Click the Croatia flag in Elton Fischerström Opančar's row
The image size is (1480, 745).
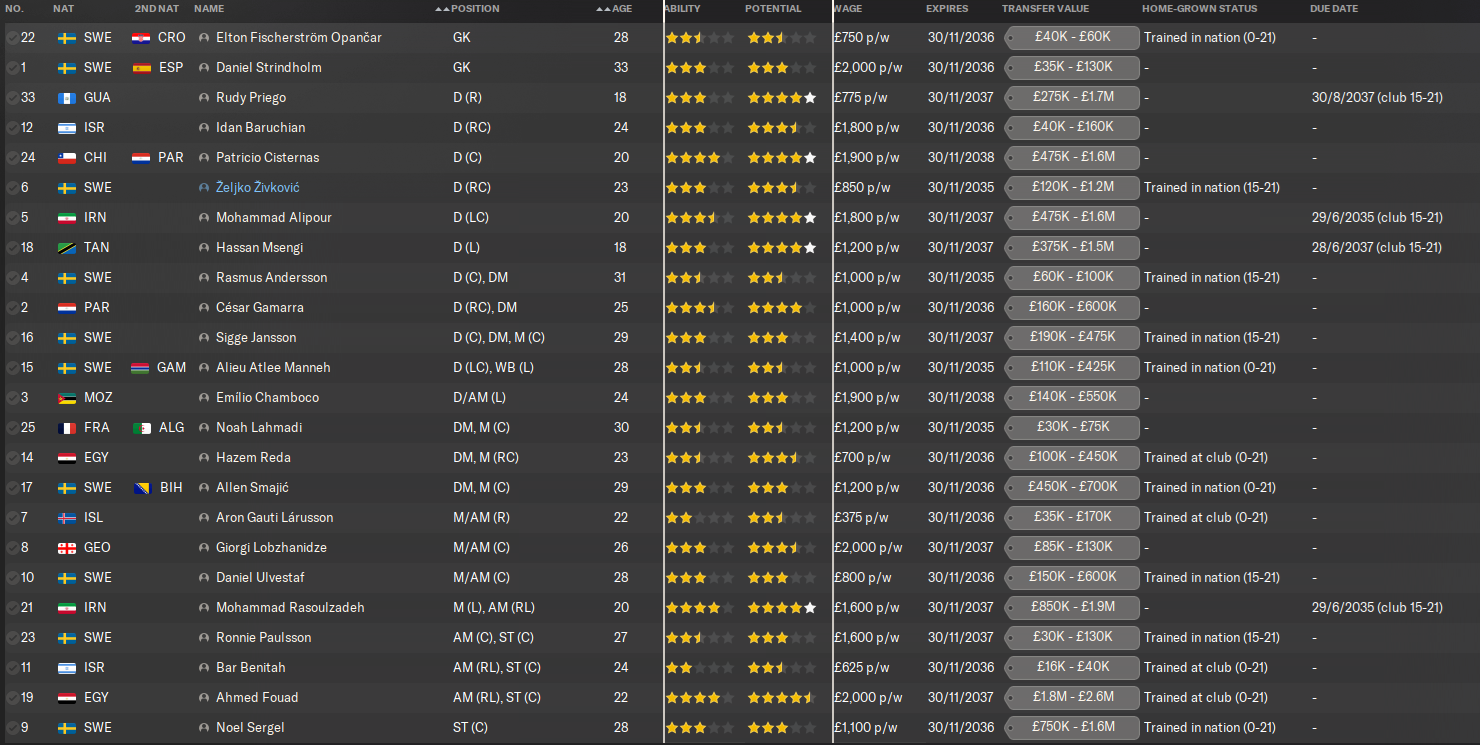141,38
